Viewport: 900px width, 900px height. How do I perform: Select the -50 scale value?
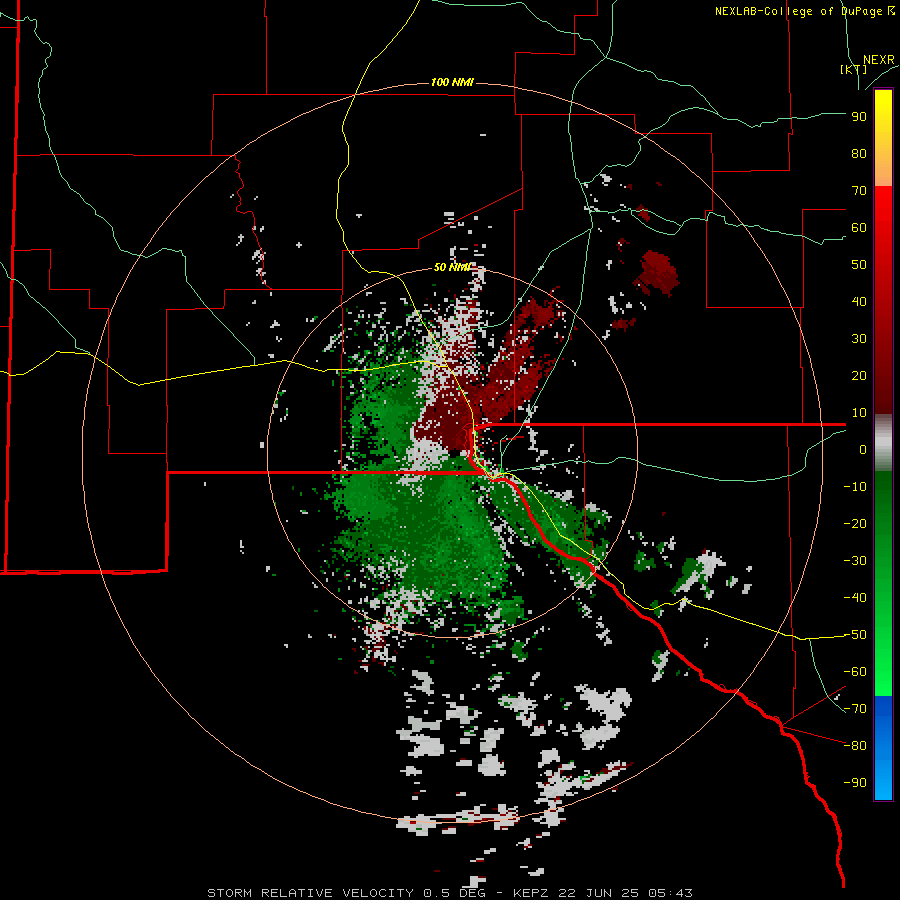pyautogui.click(x=855, y=635)
